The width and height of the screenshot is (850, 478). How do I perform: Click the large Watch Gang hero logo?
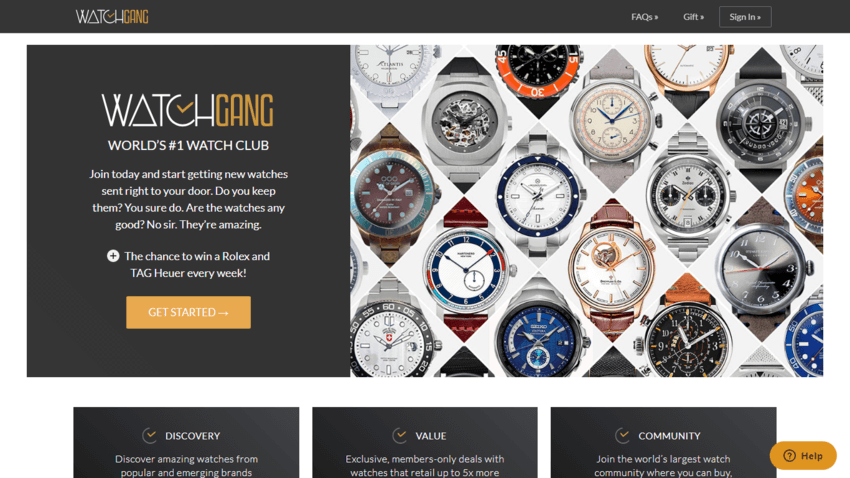(188, 111)
